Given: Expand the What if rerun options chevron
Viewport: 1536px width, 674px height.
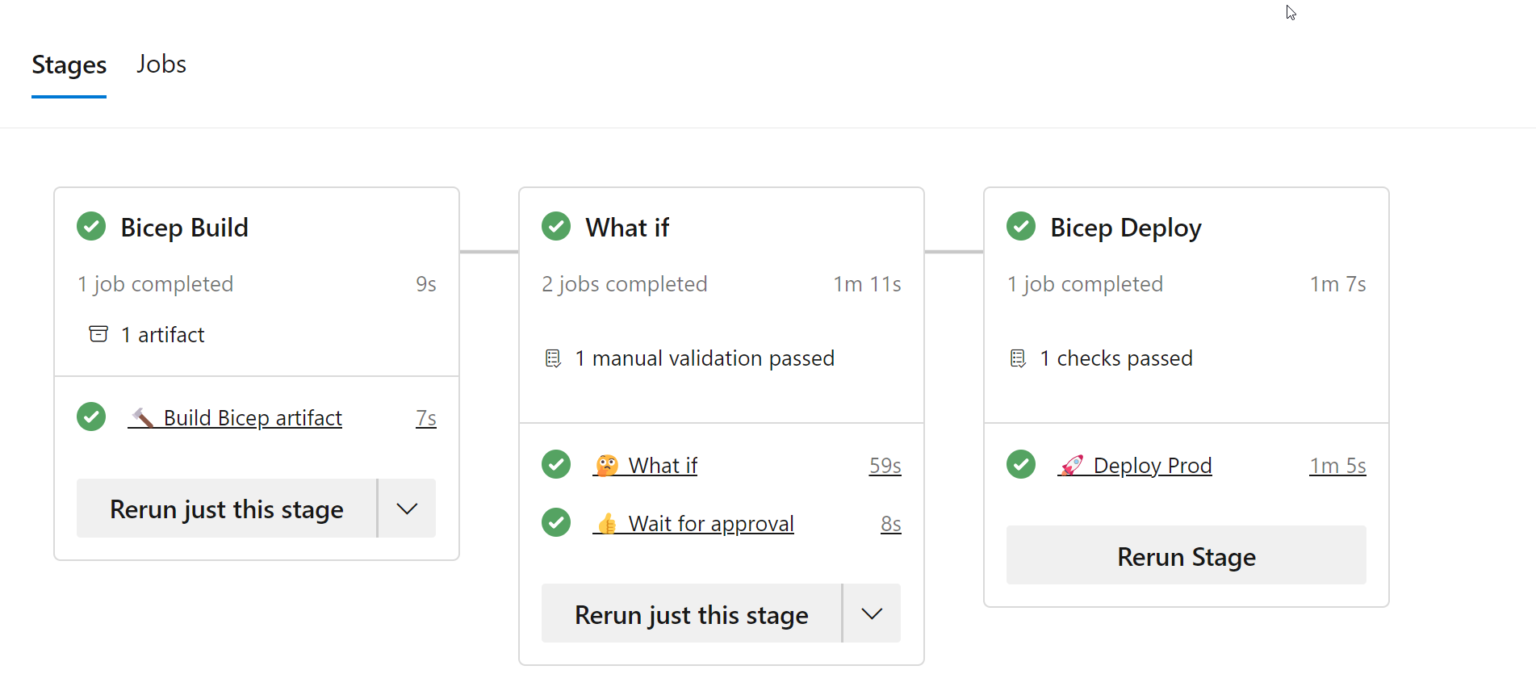Looking at the screenshot, I should (x=872, y=613).
